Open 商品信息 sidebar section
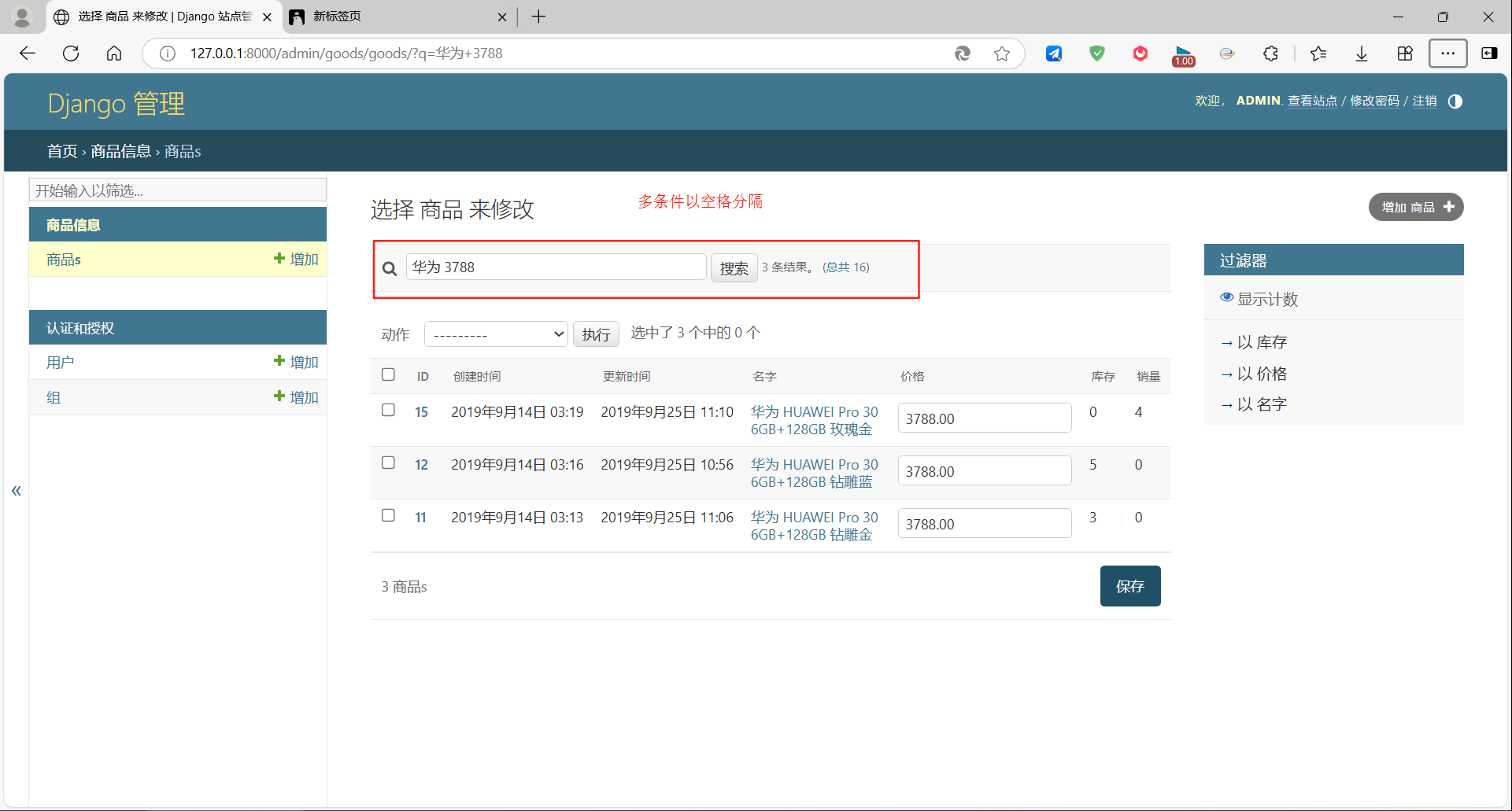This screenshot has height=811, width=1512. [x=73, y=225]
